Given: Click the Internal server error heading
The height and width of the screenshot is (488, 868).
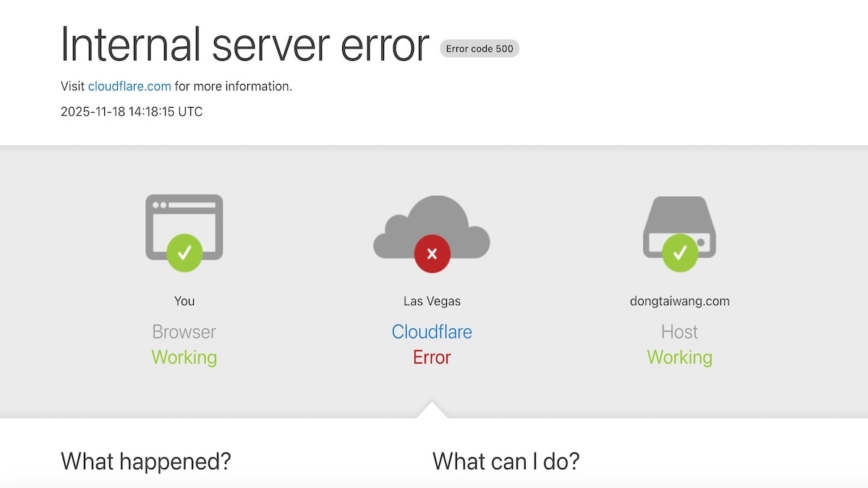Looking at the screenshot, I should point(245,45).
